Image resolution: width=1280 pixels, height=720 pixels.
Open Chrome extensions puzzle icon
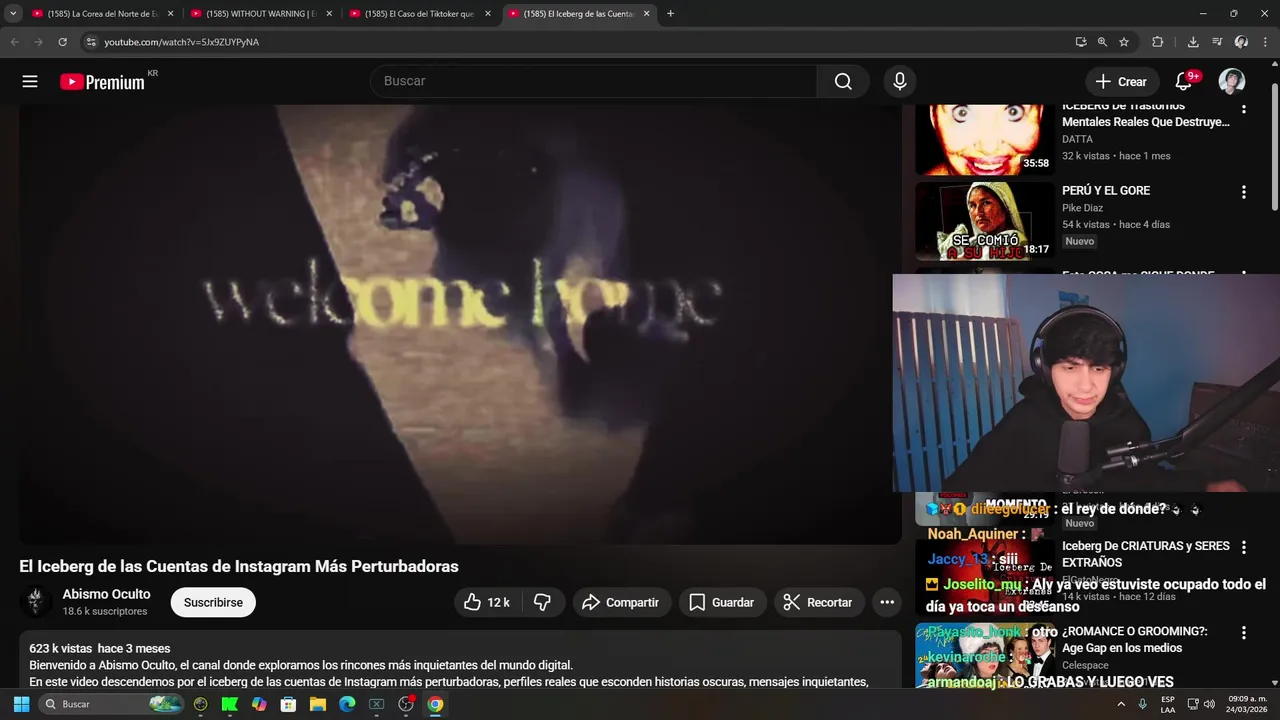[1158, 42]
